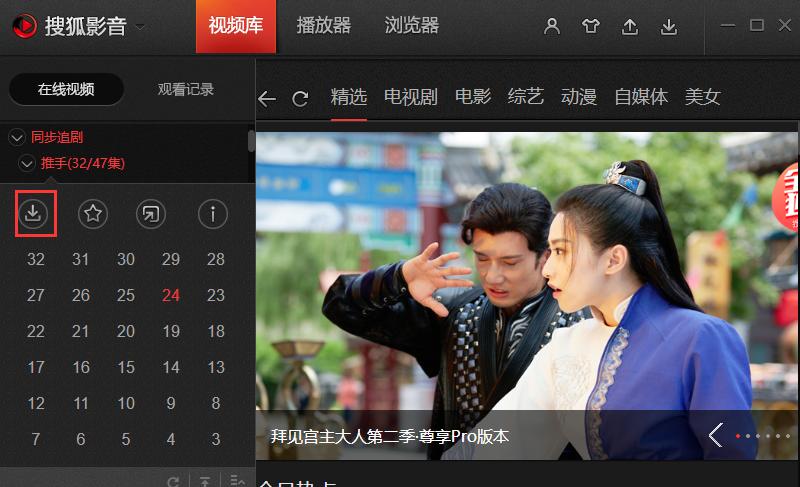The height and width of the screenshot is (487, 800).
Task: Open the downloads icon in top bar
Action: coord(669,27)
